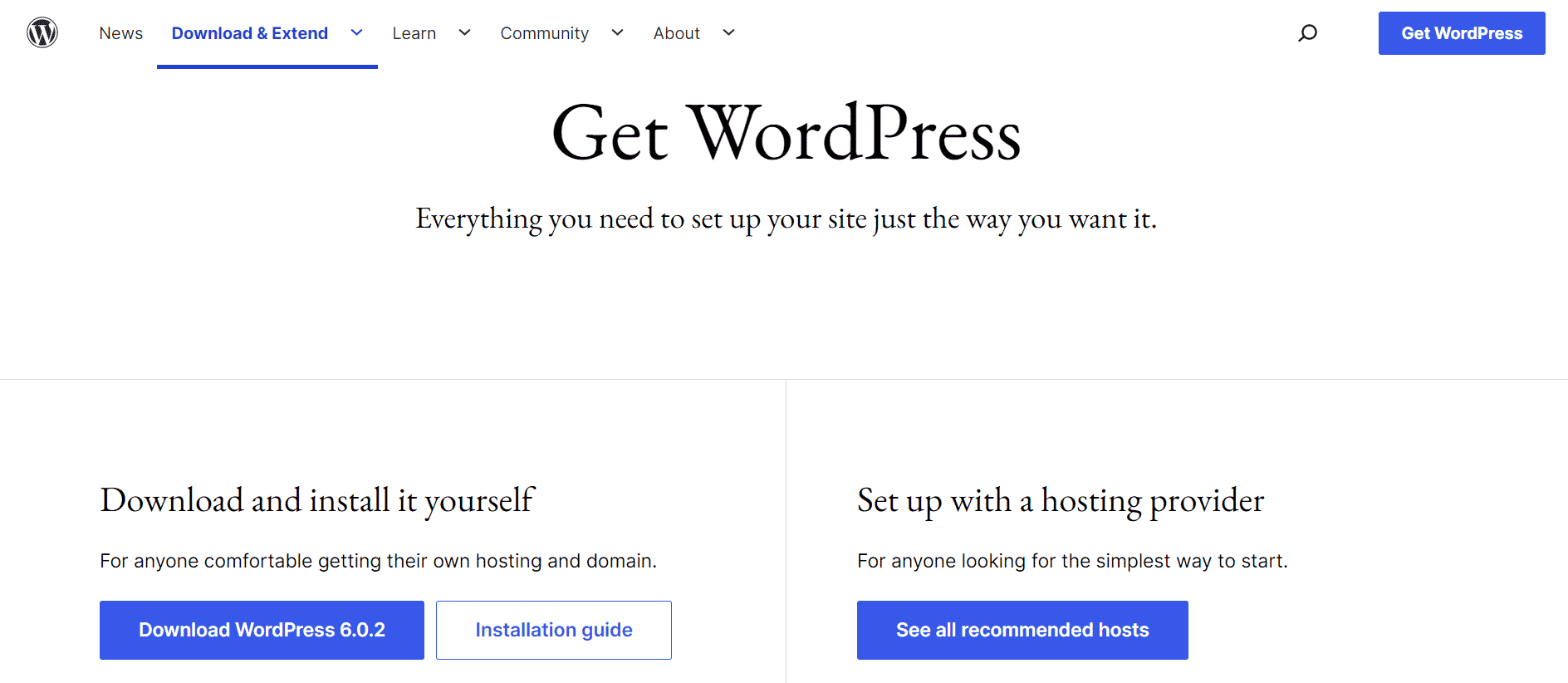Go to the Community menu item
1568x683 pixels.
(545, 33)
